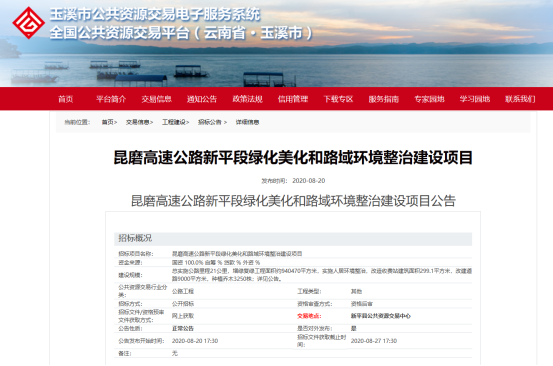
Task: Click the site title 玉溪市公共资源交易电子服务系统
Action: (x=155, y=14)
